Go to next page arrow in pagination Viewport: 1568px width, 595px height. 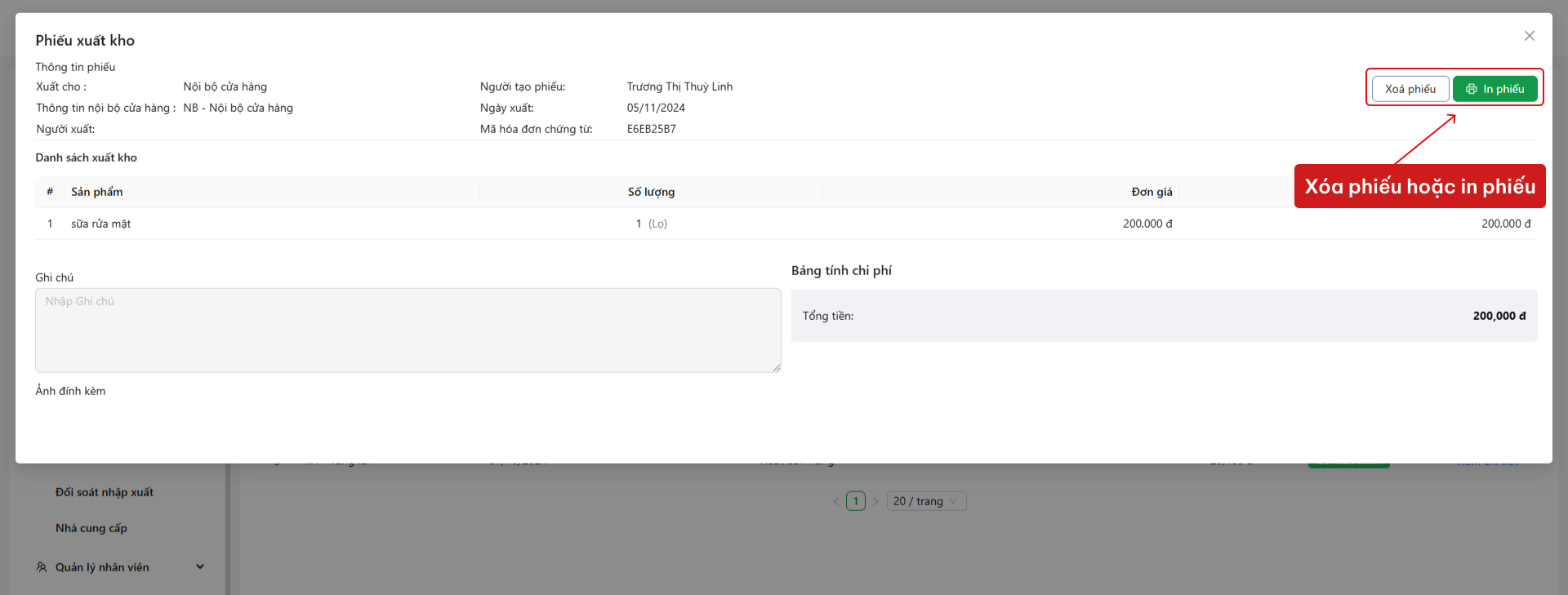[x=875, y=501]
